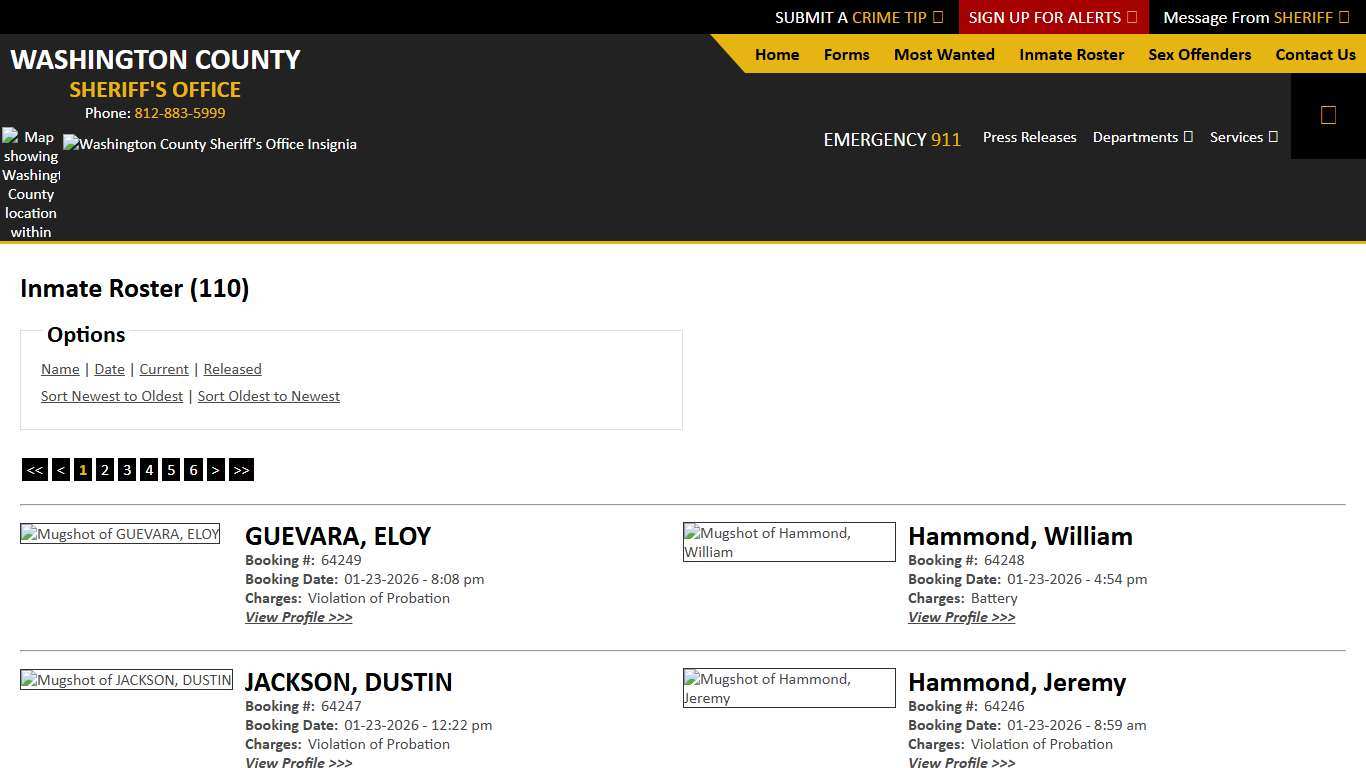Open the Most Wanted page

pos(943,55)
